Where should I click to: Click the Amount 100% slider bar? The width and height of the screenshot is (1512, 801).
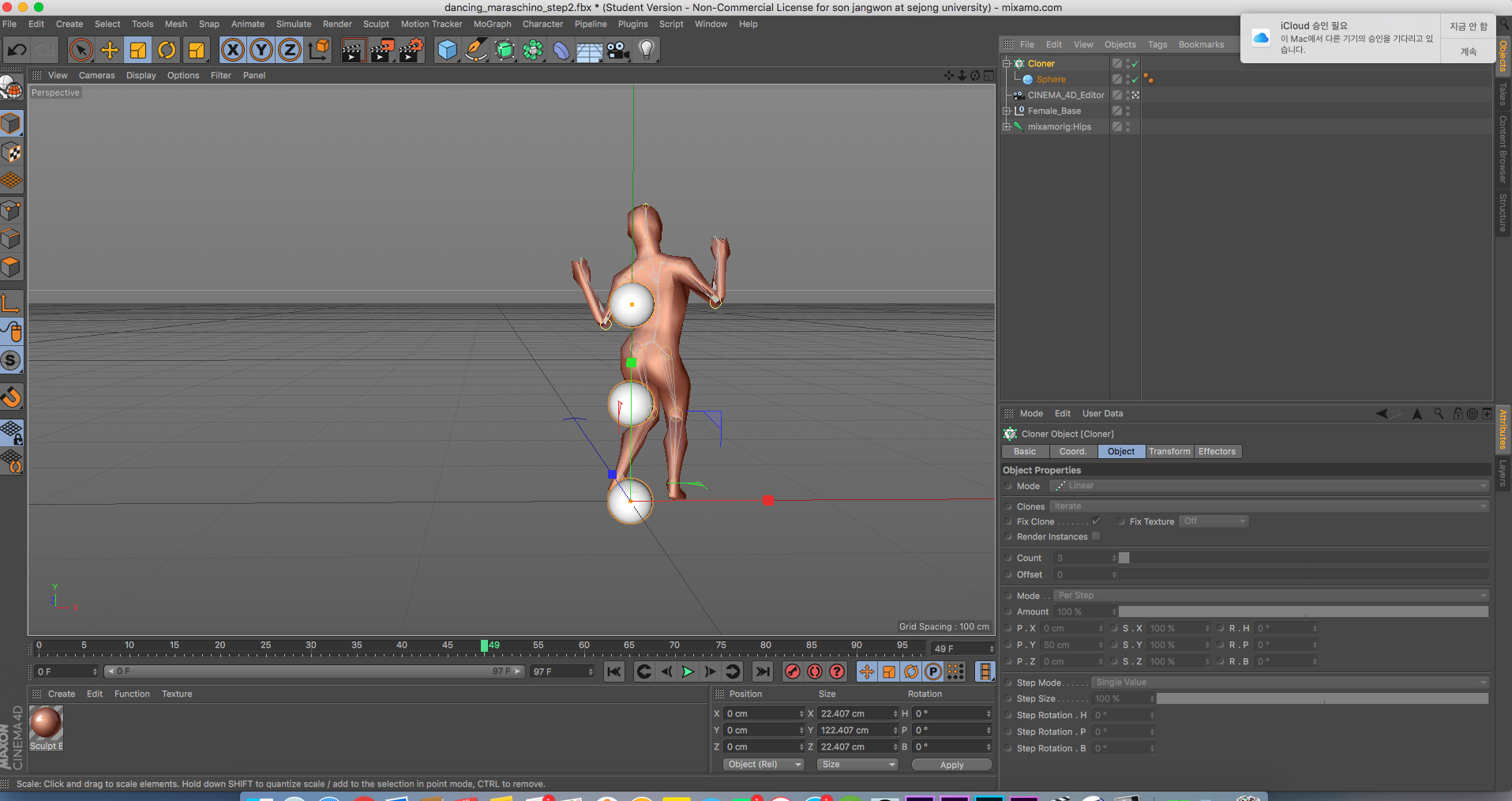pos(1304,612)
